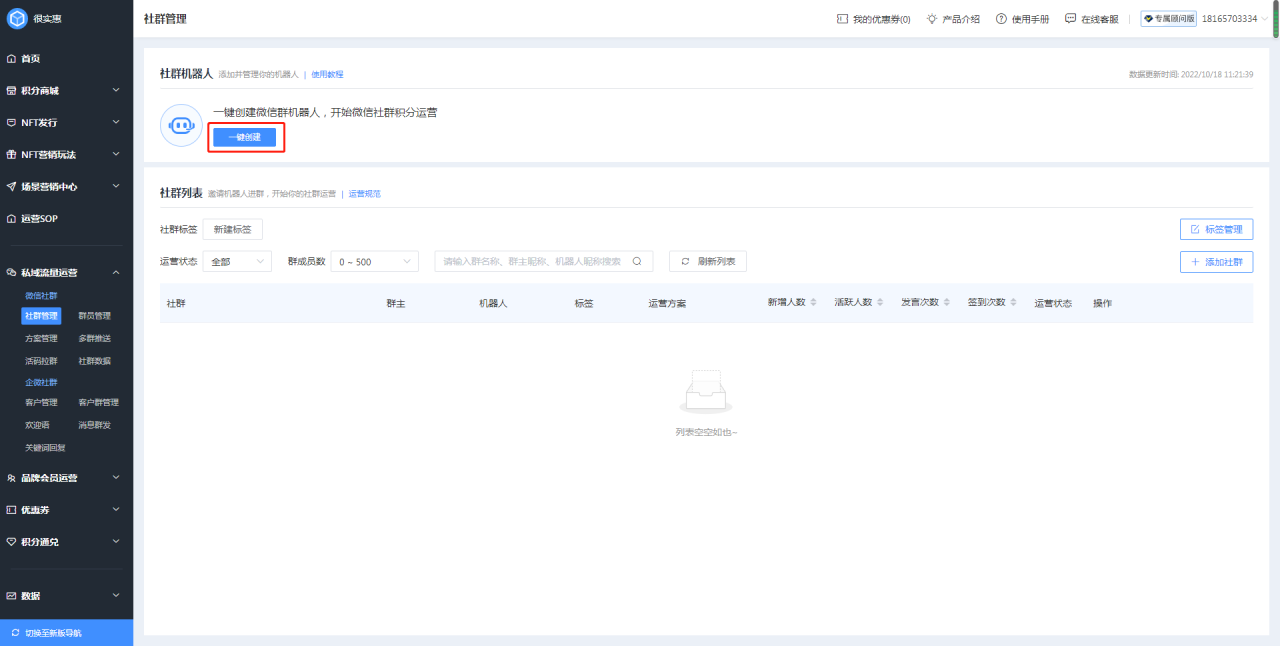Viewport: 1280px width, 646px height.
Task: Open the 群成员数 dropdown showing 0~500
Action: 373,260
